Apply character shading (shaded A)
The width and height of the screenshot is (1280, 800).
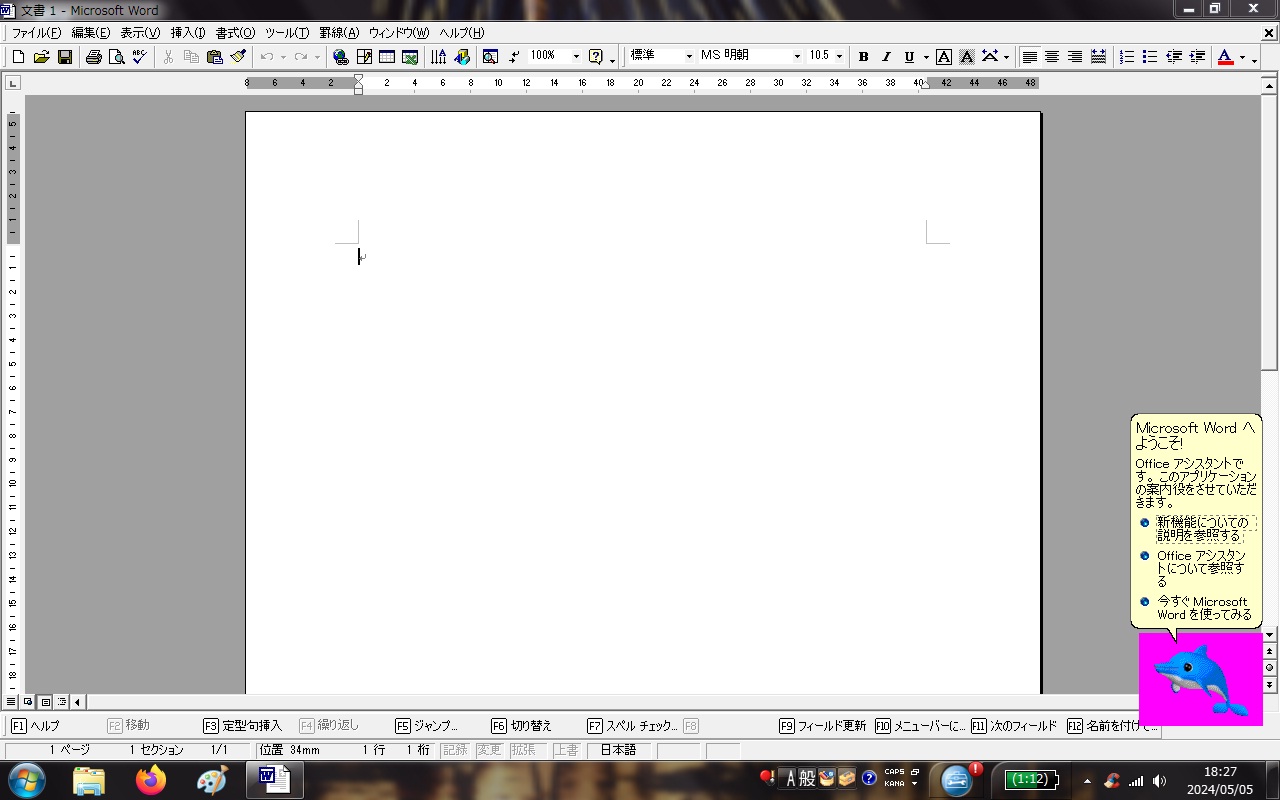[967, 57]
